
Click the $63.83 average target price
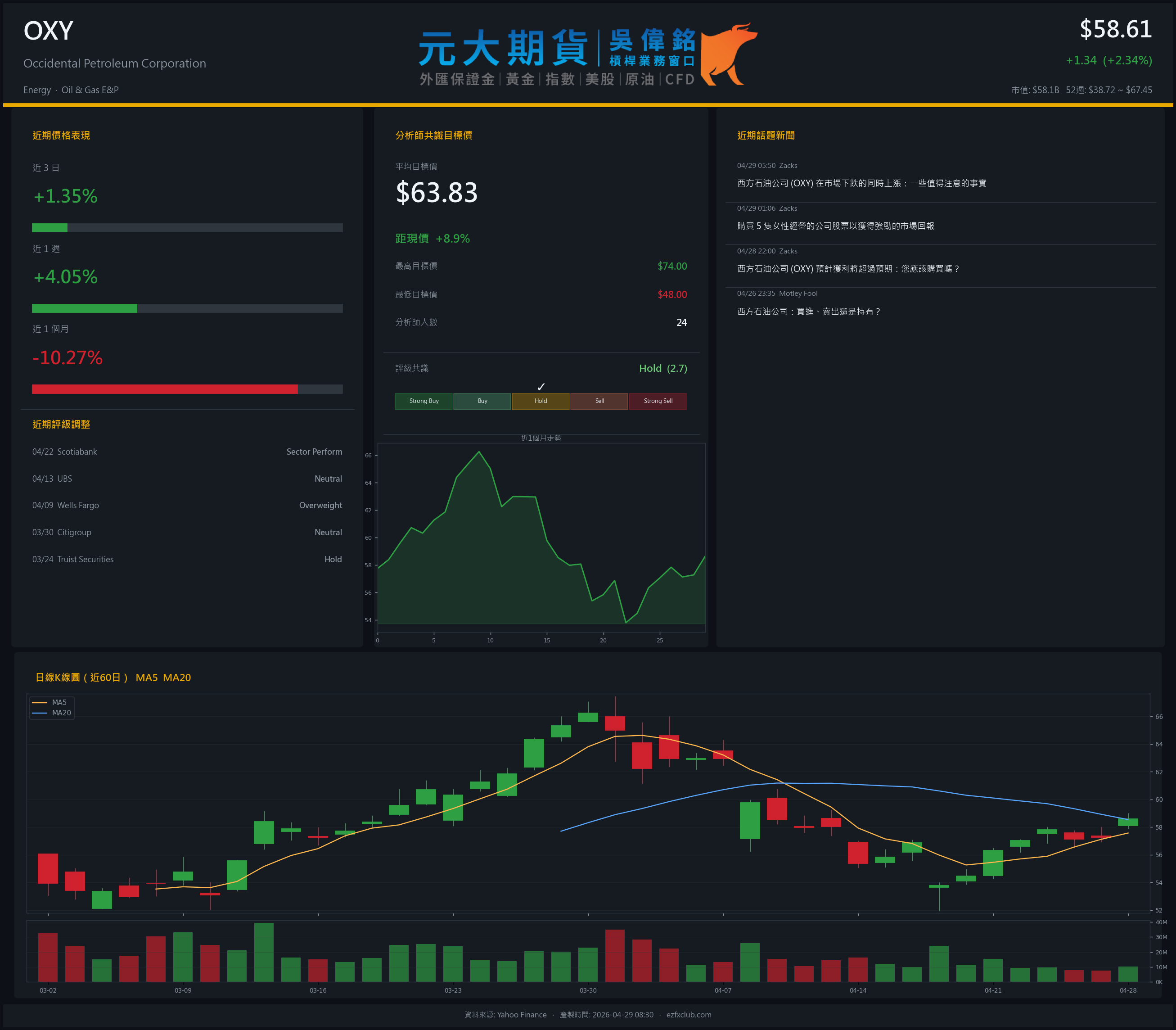437,193
